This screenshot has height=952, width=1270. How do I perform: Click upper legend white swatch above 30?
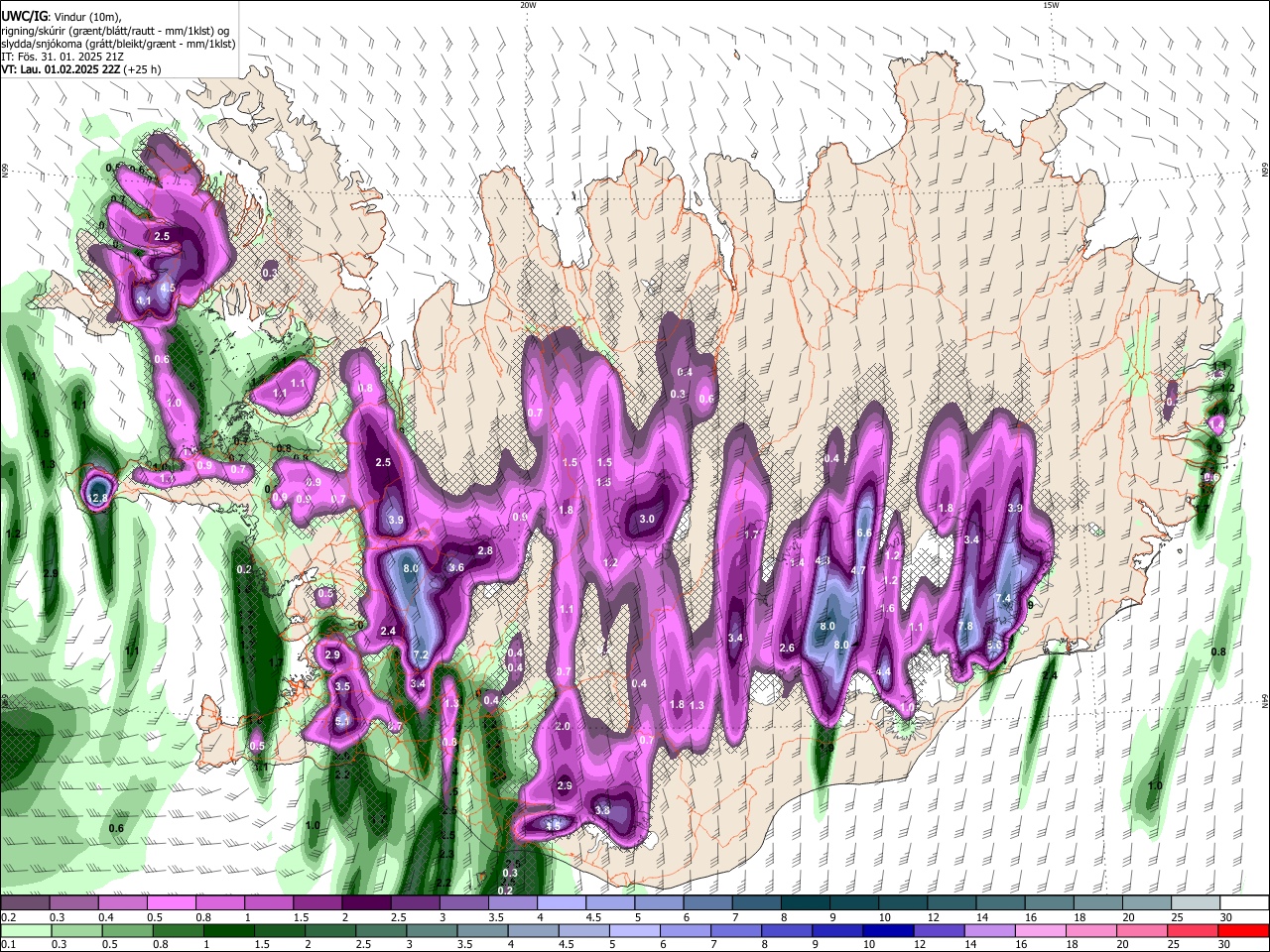(x=1245, y=902)
